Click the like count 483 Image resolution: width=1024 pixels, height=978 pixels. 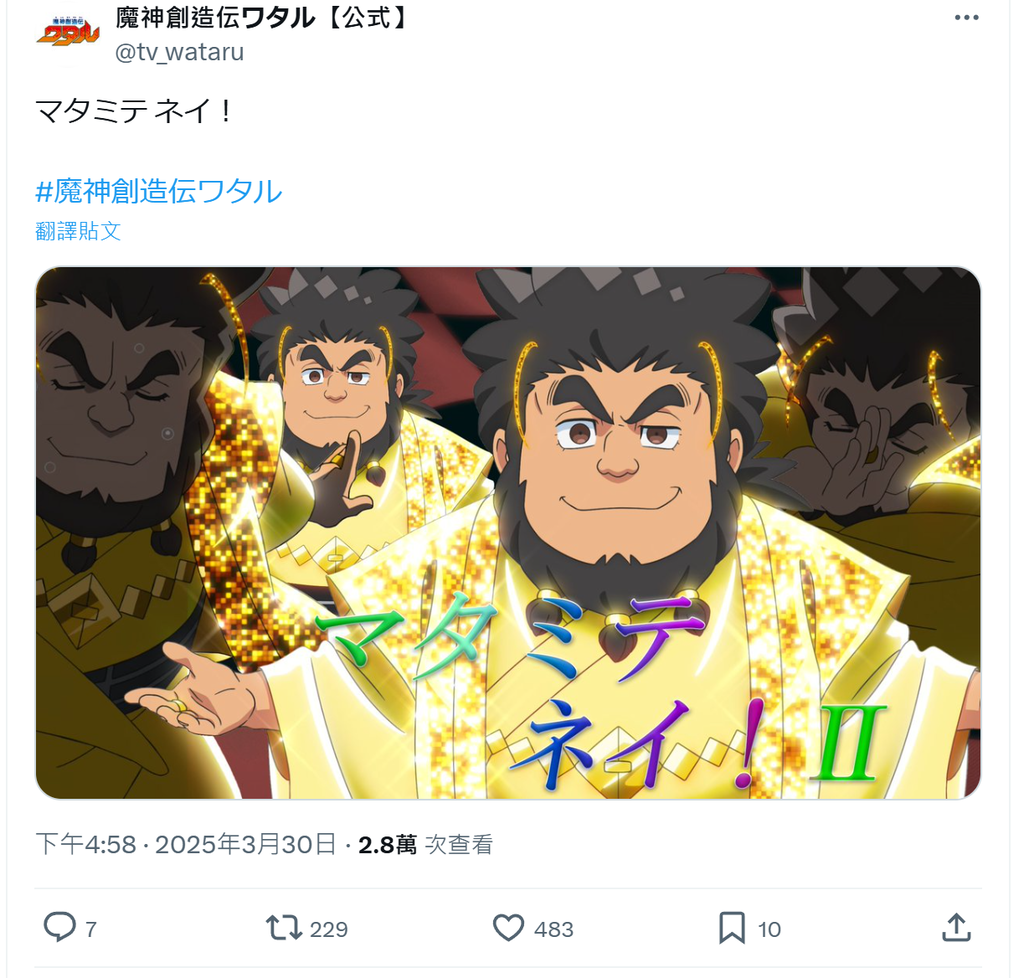coord(554,929)
